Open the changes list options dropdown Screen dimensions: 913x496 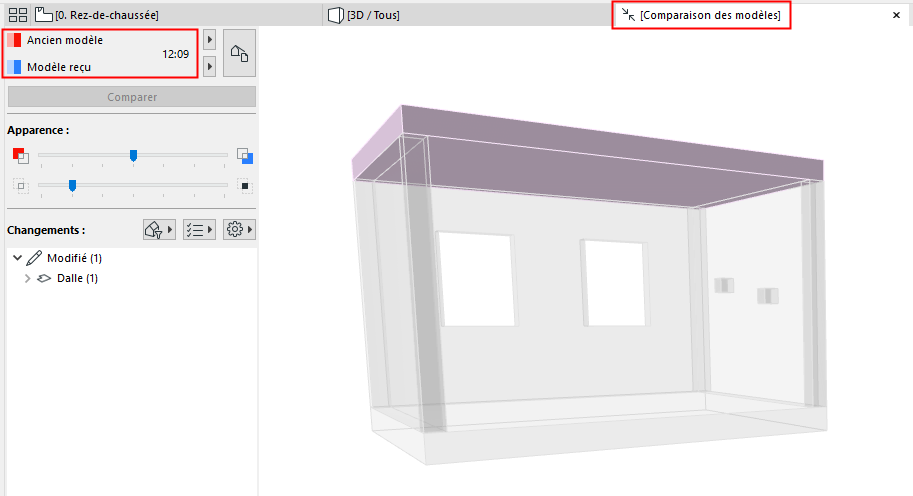coord(199,229)
